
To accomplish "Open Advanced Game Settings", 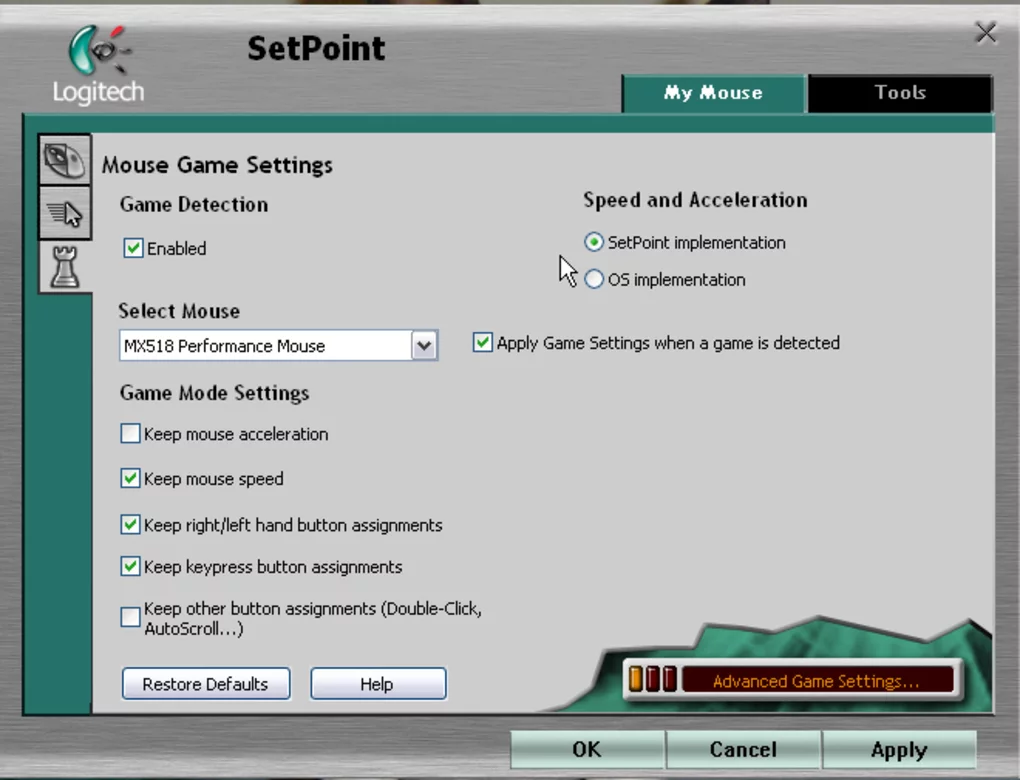I will click(x=825, y=681).
